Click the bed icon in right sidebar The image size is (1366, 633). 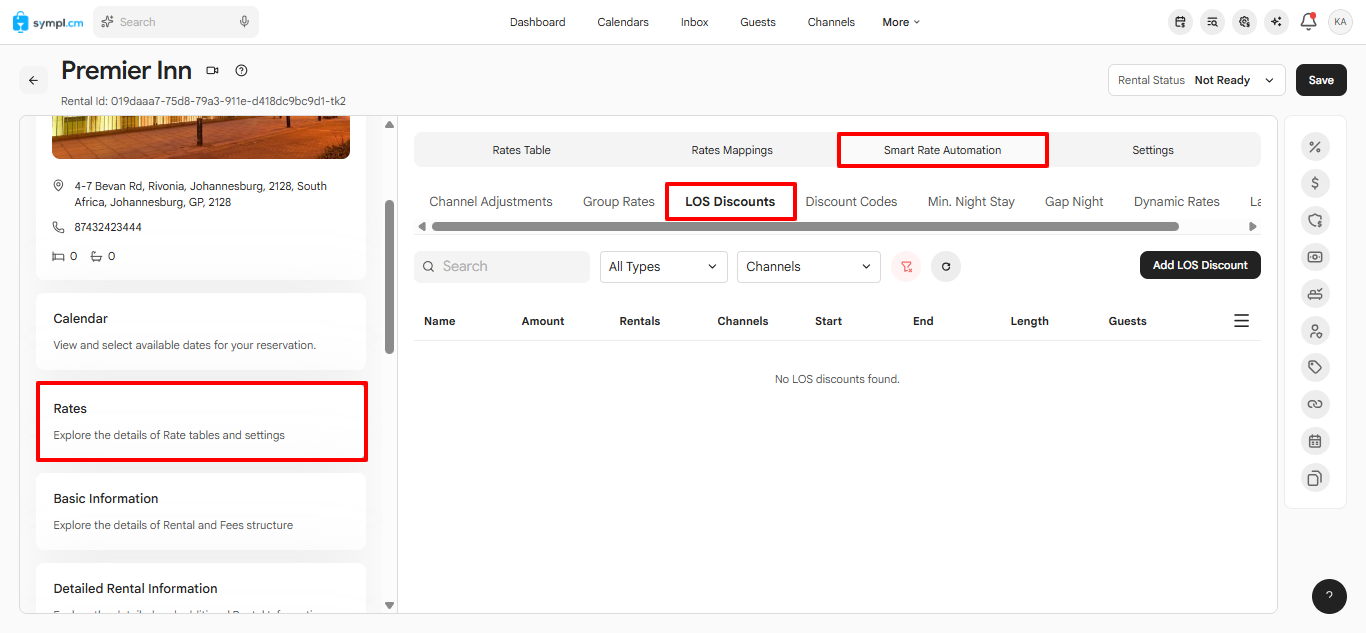[1314, 294]
